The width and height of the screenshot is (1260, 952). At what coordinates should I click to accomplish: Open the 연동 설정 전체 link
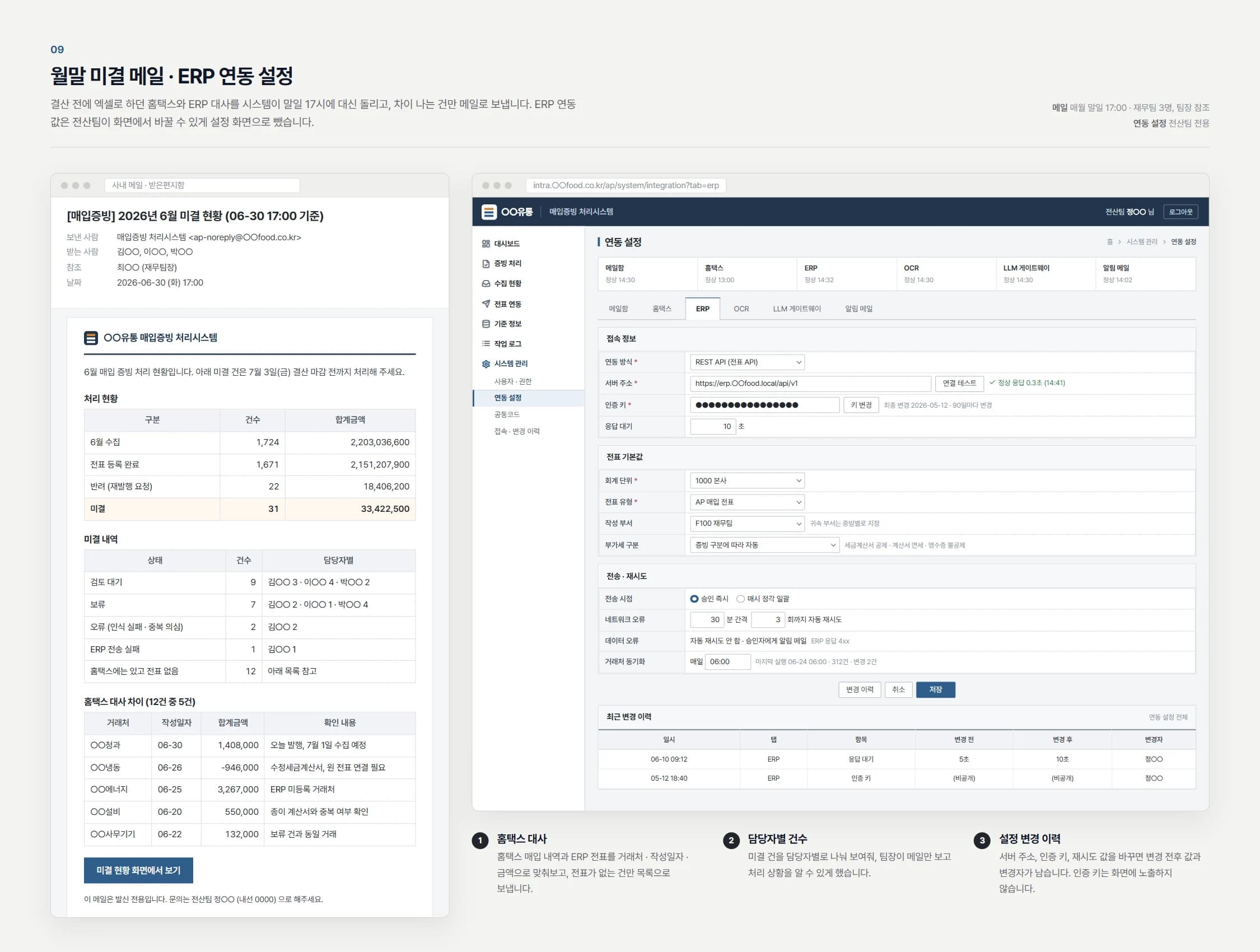click(1168, 717)
